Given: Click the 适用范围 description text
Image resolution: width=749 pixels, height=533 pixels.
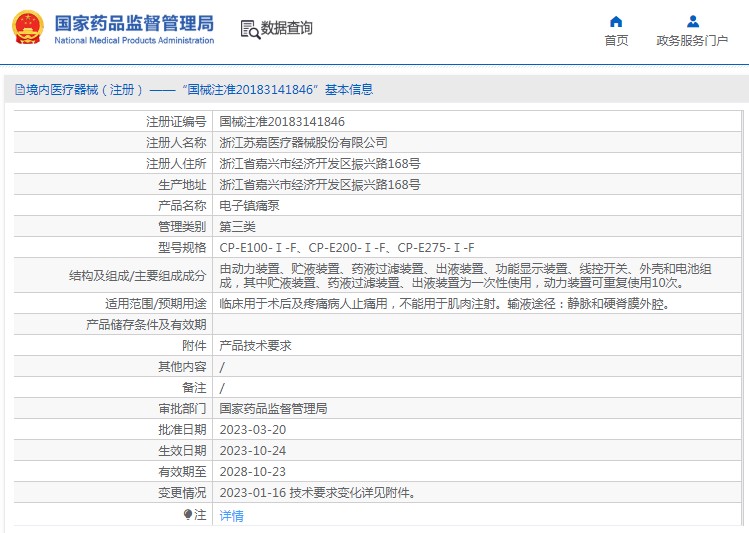Looking at the screenshot, I should [444, 303].
